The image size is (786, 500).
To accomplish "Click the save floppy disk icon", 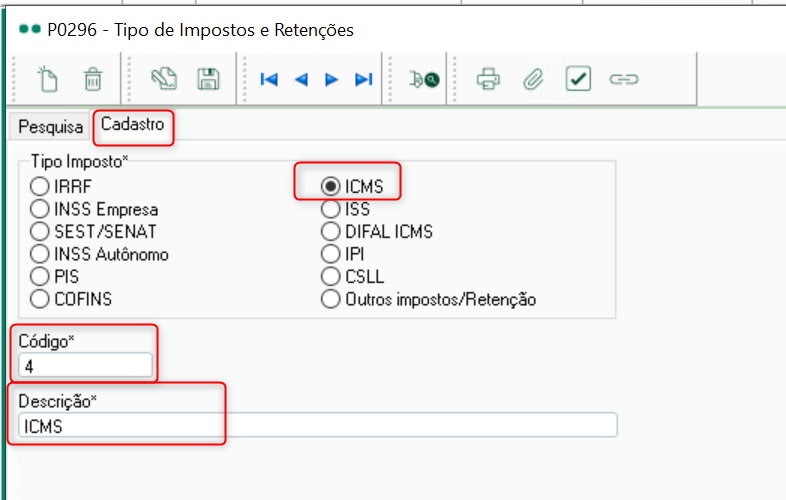I will [x=209, y=79].
